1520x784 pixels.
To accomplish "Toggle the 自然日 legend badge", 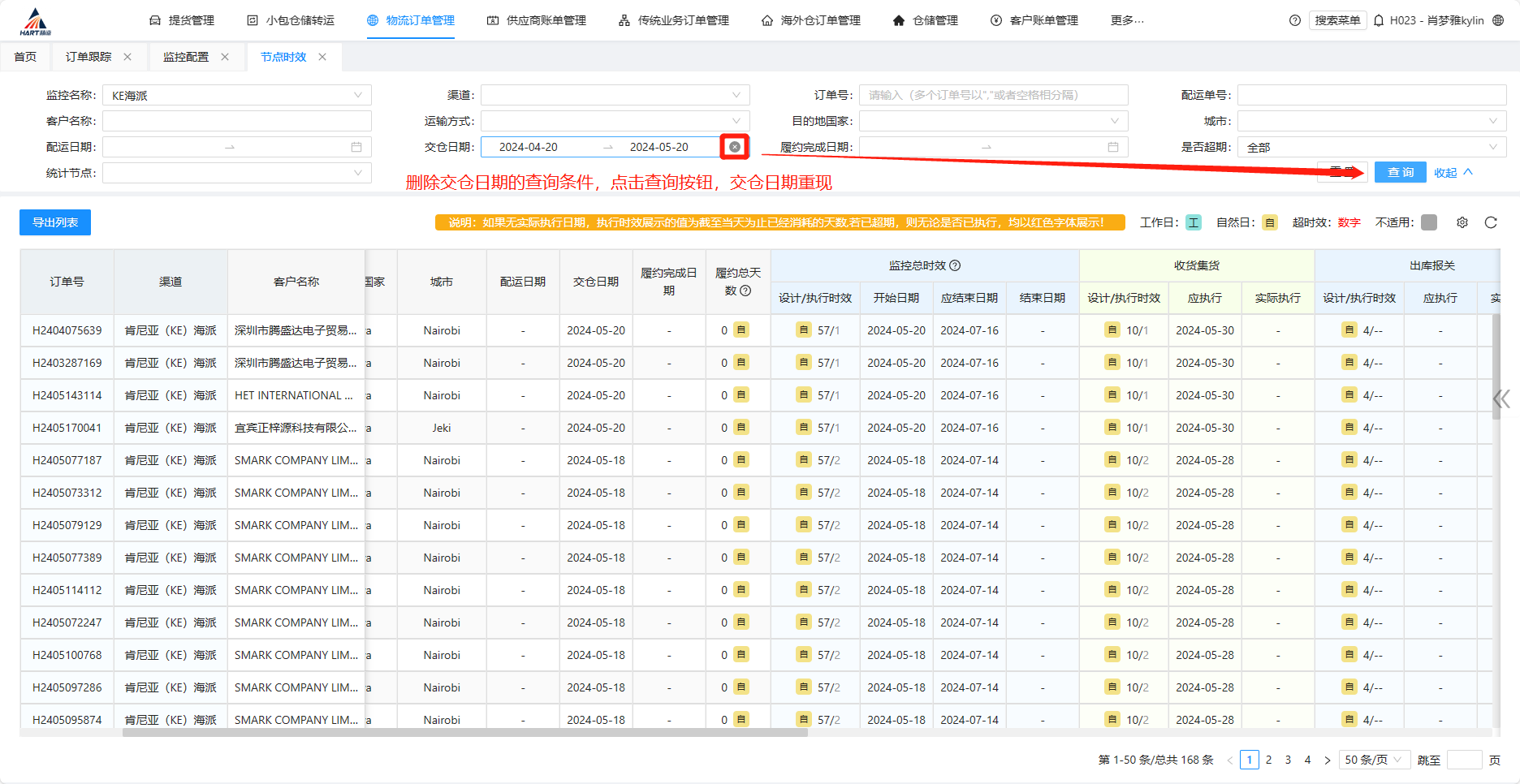I will pyautogui.click(x=1270, y=222).
